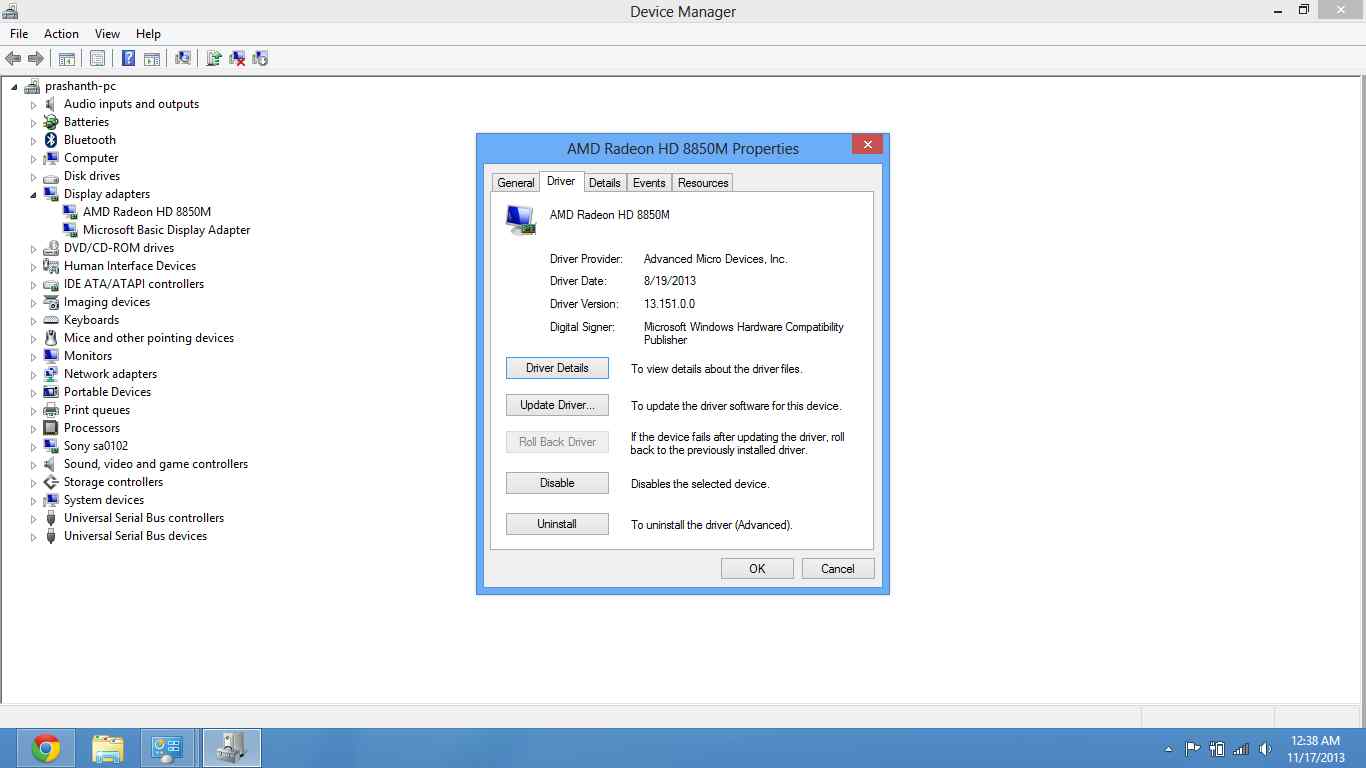Expand Audio inputs and outputs node
This screenshot has height=768, width=1366.
coord(33,105)
